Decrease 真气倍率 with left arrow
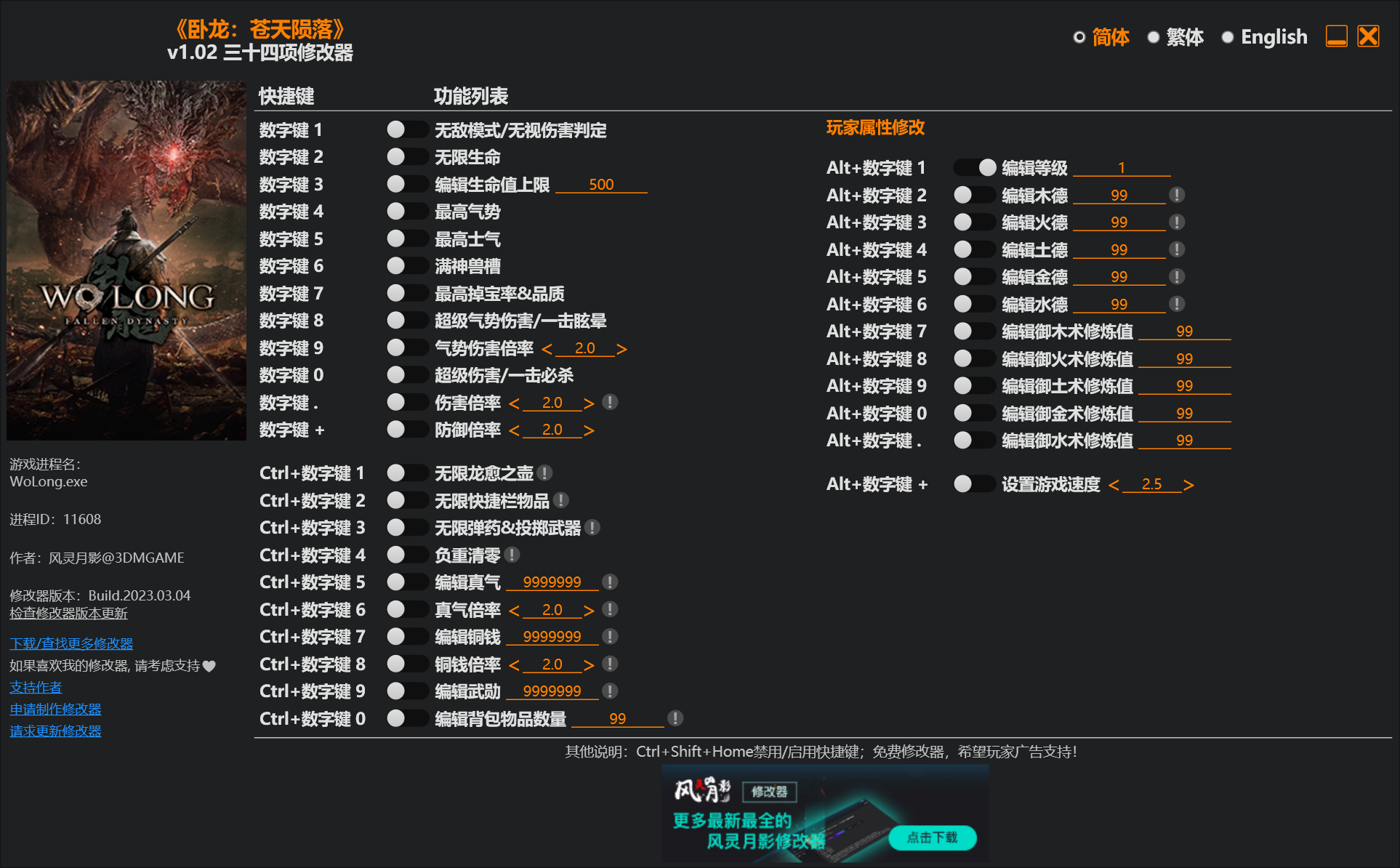Screen dimensions: 1400x868 [x=514, y=611]
